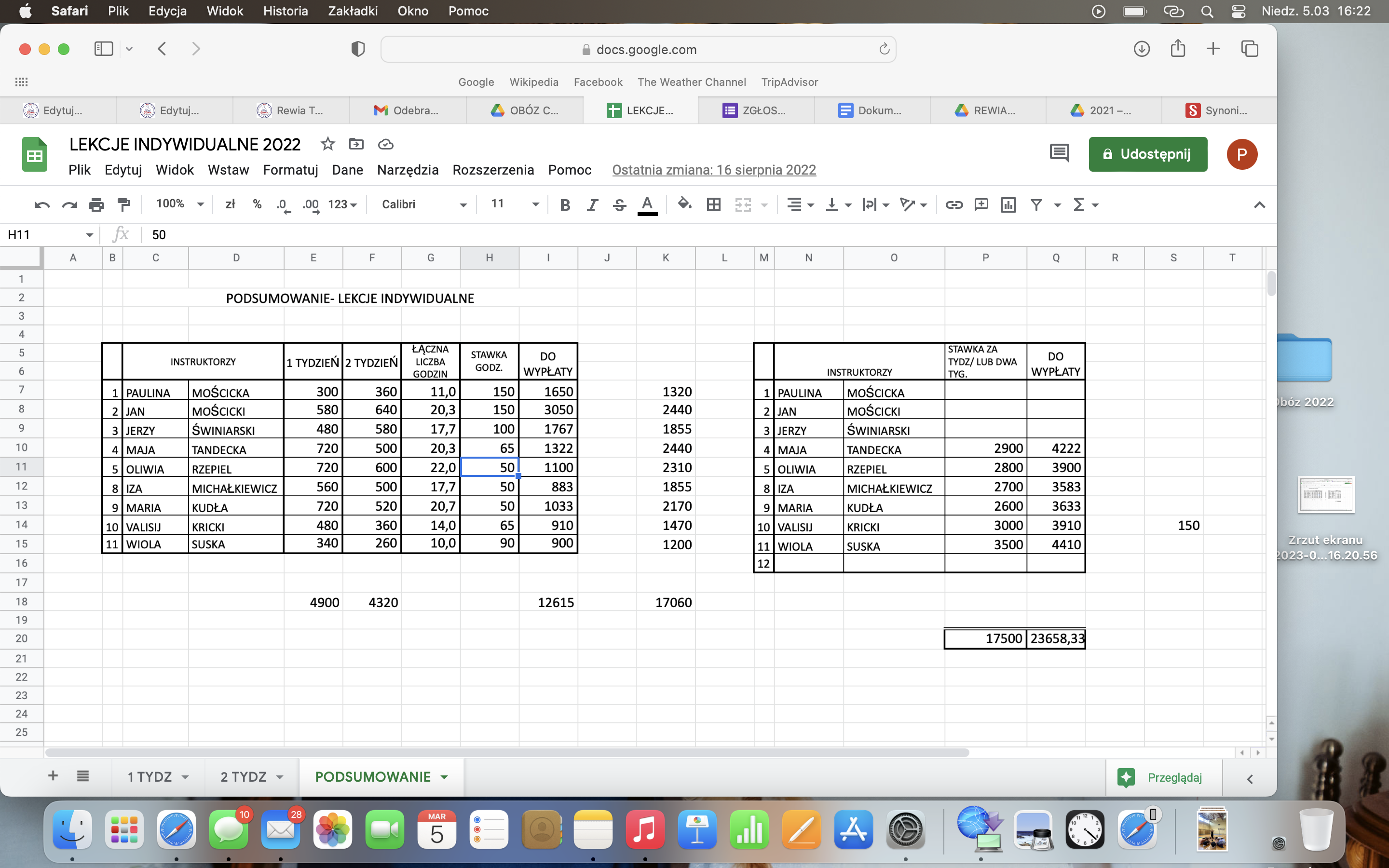
Task: Open the Rozszerzenia menu
Action: [493, 170]
